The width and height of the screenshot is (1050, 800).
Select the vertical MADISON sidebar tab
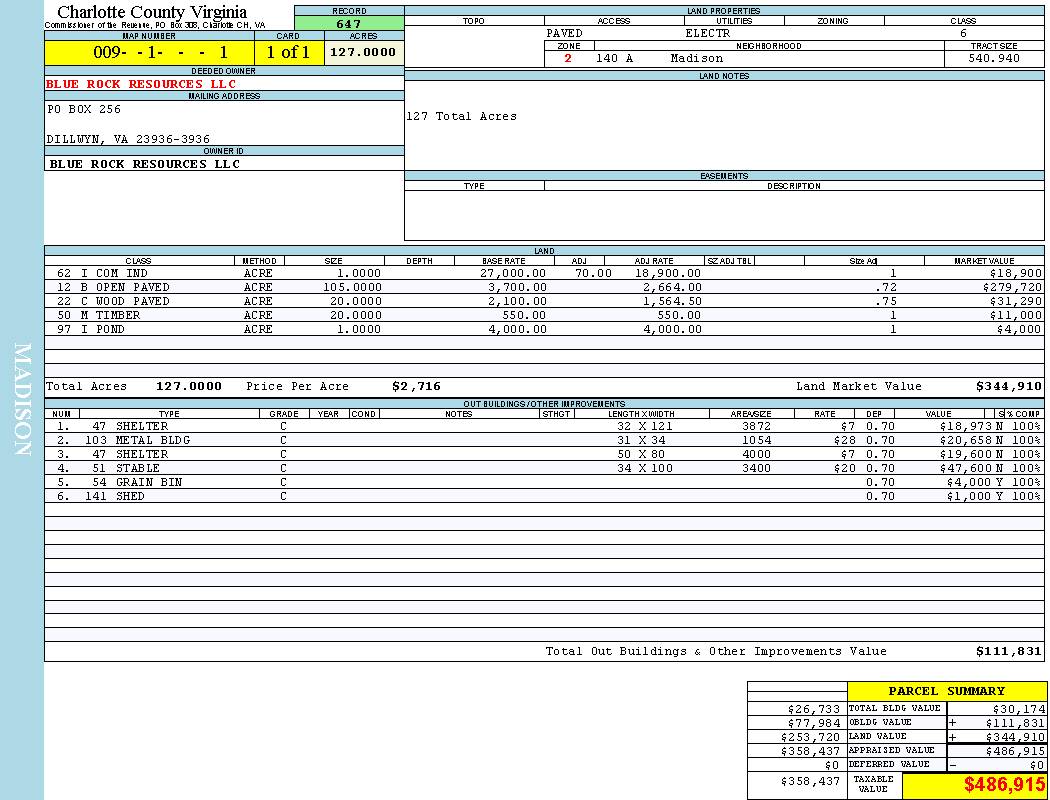22,400
